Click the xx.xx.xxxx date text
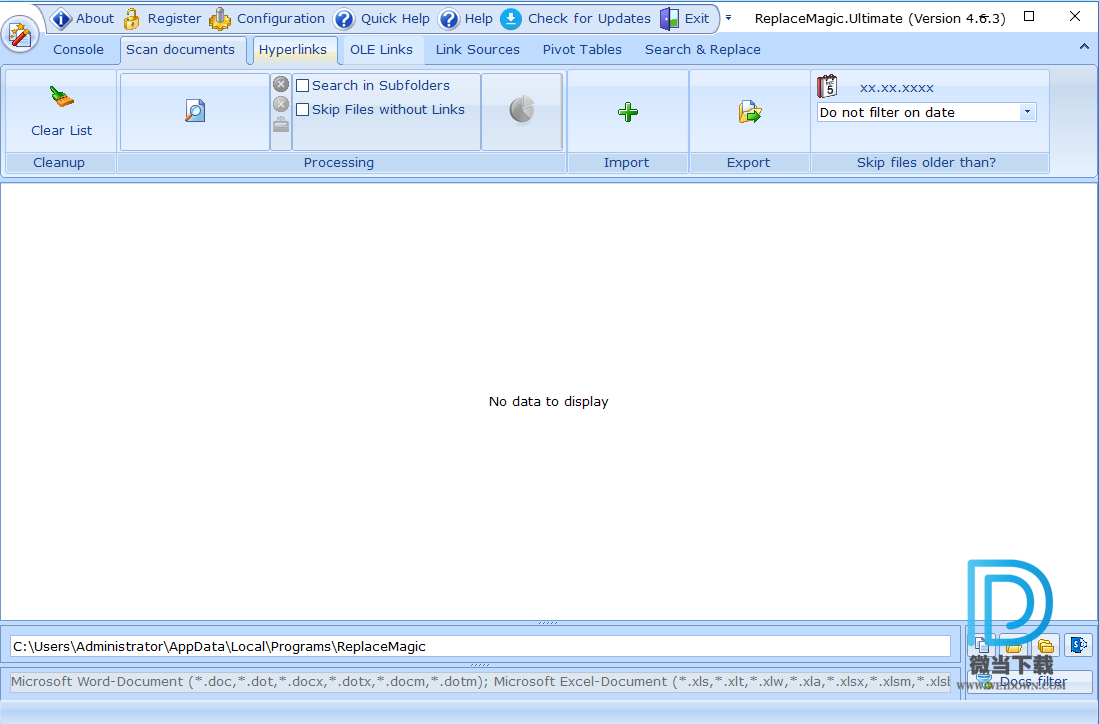Screen dimensions: 1099x724 tap(896, 88)
